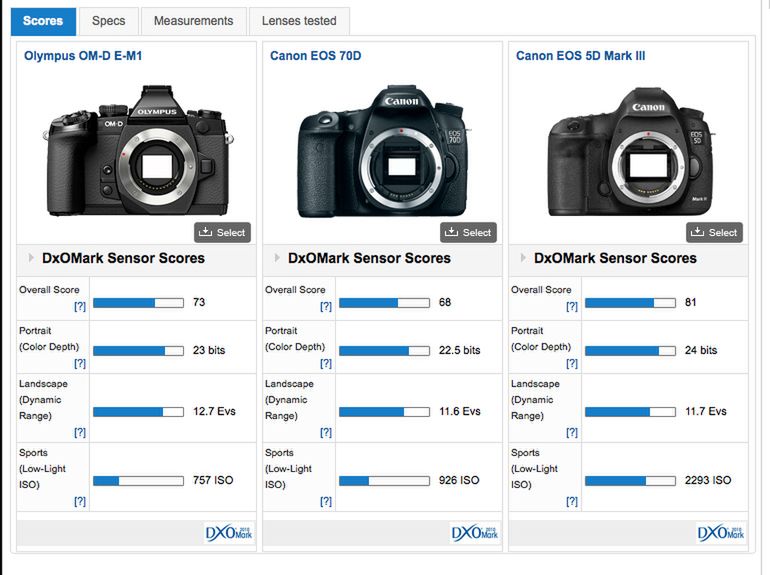Click Olympus E-M1 color depth score bar
This screenshot has height=575, width=770.
click(x=138, y=351)
